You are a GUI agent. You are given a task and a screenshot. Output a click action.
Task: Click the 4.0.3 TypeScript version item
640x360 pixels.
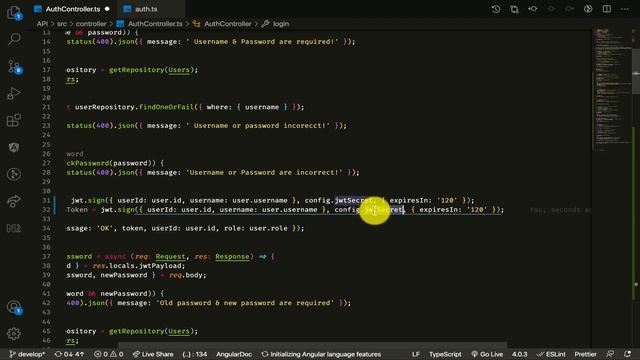520,354
